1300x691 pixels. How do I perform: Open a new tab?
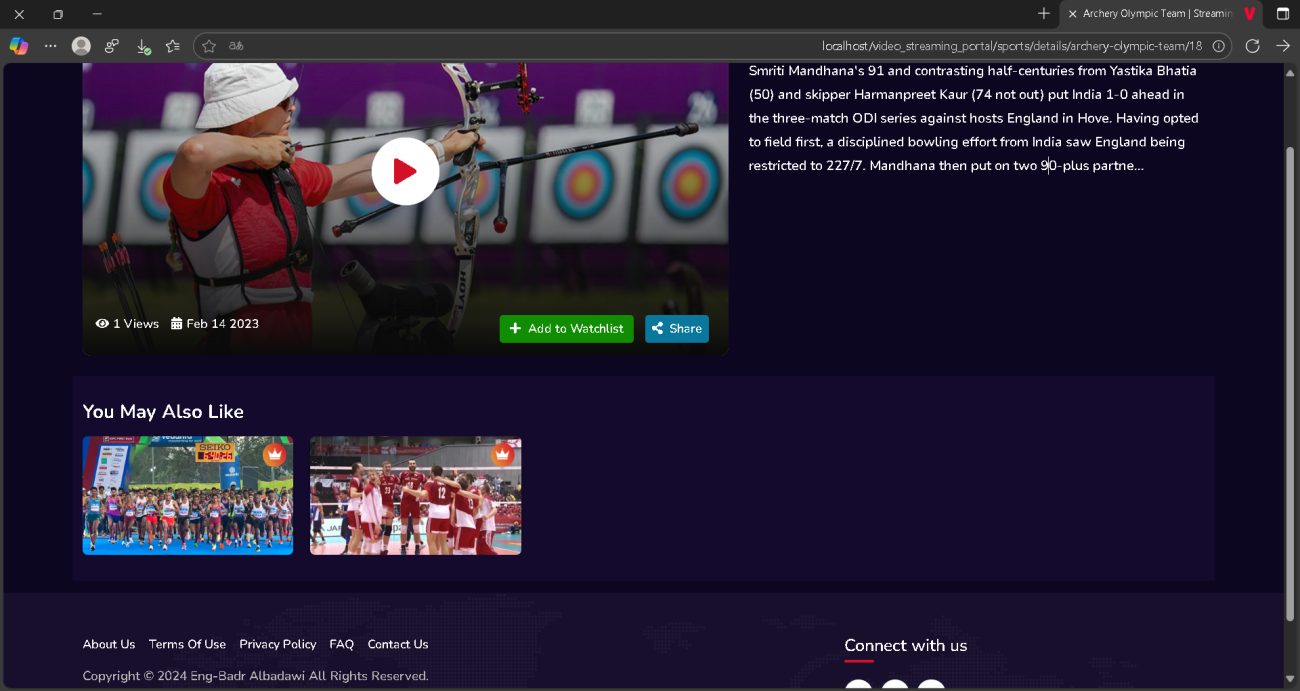point(1044,14)
